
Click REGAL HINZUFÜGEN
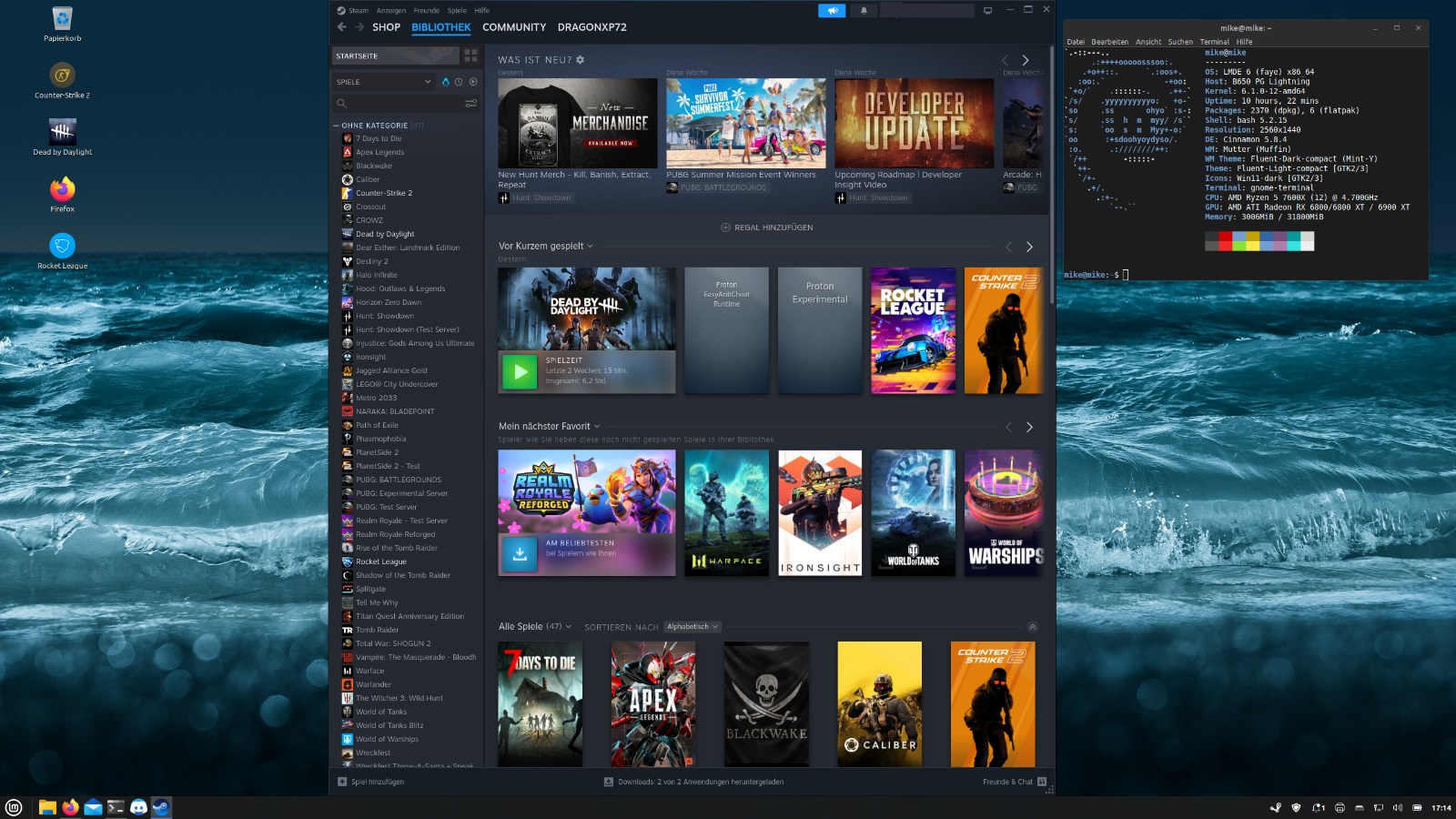(x=767, y=227)
